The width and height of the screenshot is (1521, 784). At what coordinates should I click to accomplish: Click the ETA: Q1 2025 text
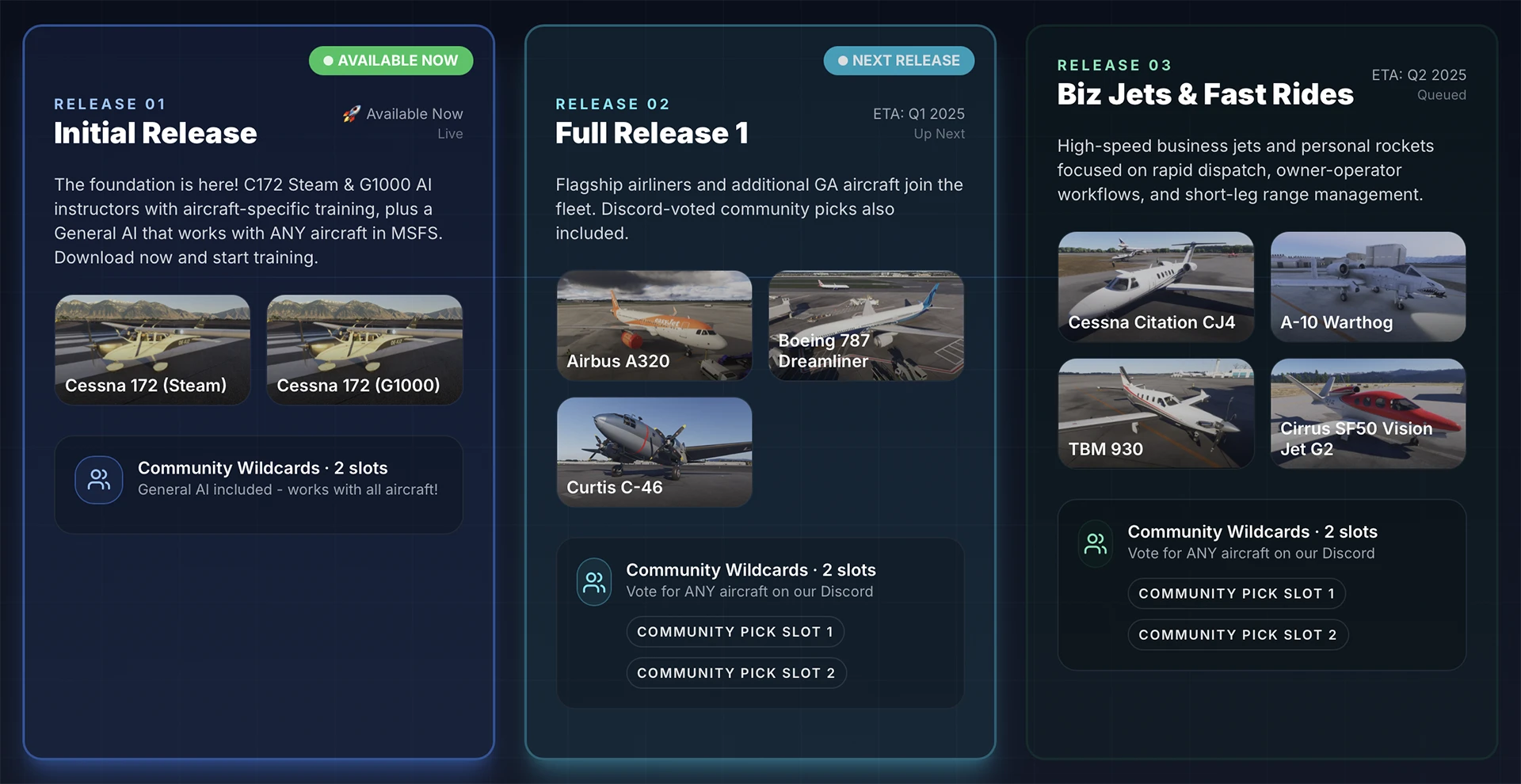(x=919, y=114)
